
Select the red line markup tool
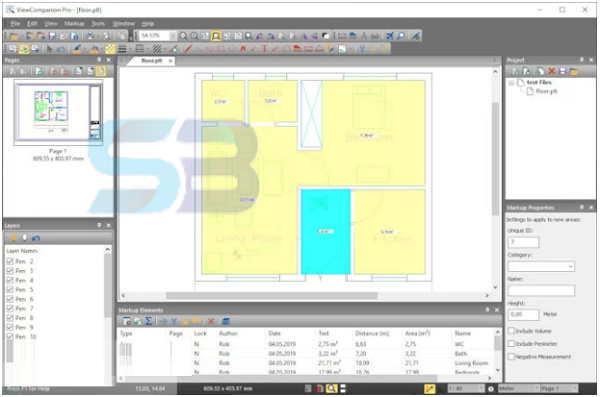click(x=188, y=49)
